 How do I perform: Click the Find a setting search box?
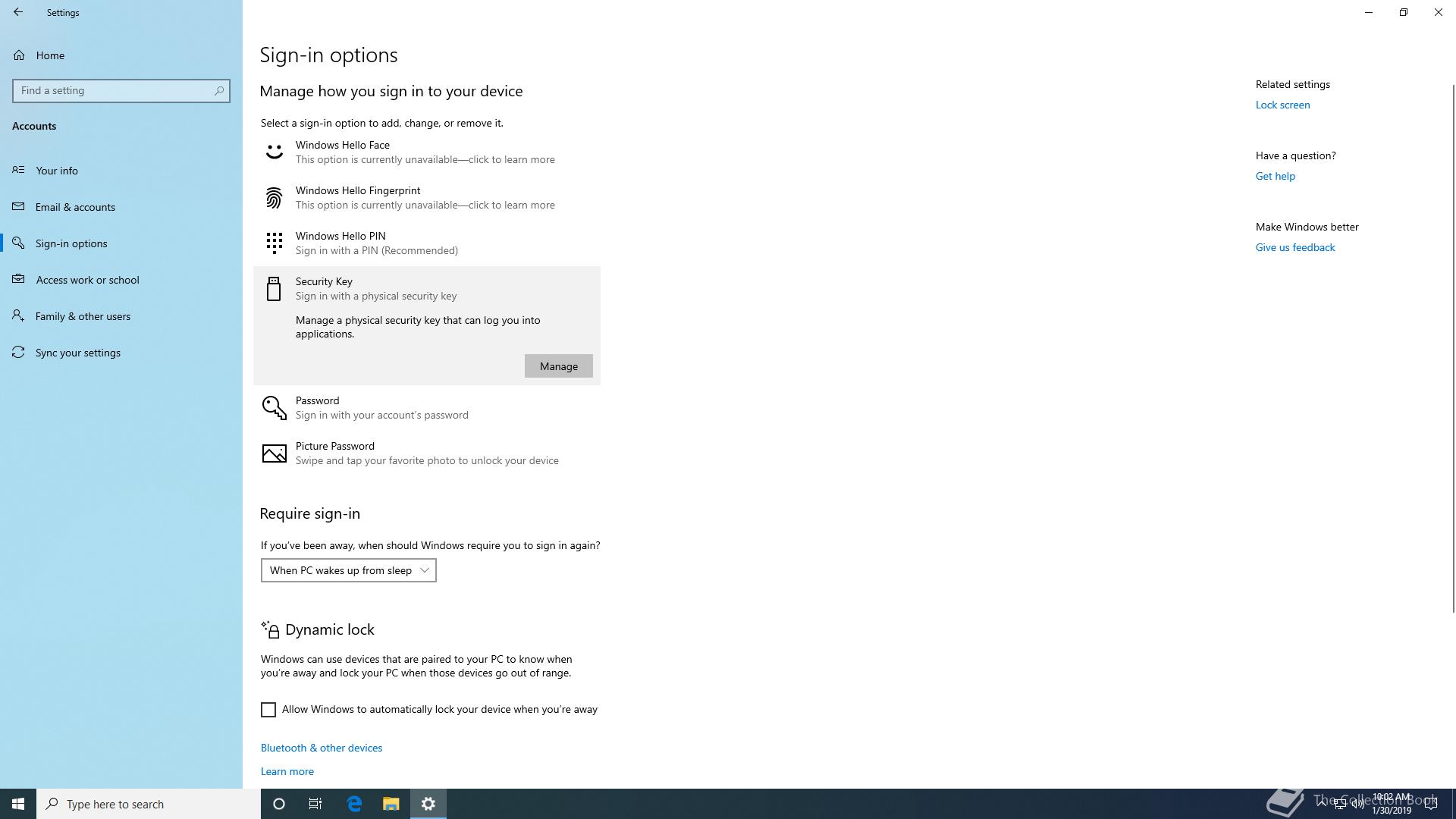coord(121,90)
